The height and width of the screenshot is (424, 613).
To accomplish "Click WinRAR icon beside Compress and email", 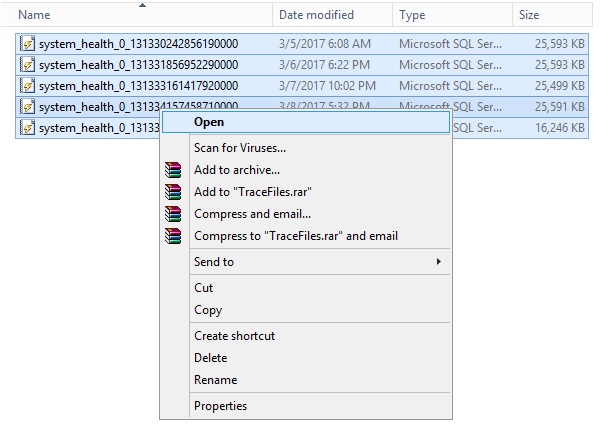I will (175, 214).
